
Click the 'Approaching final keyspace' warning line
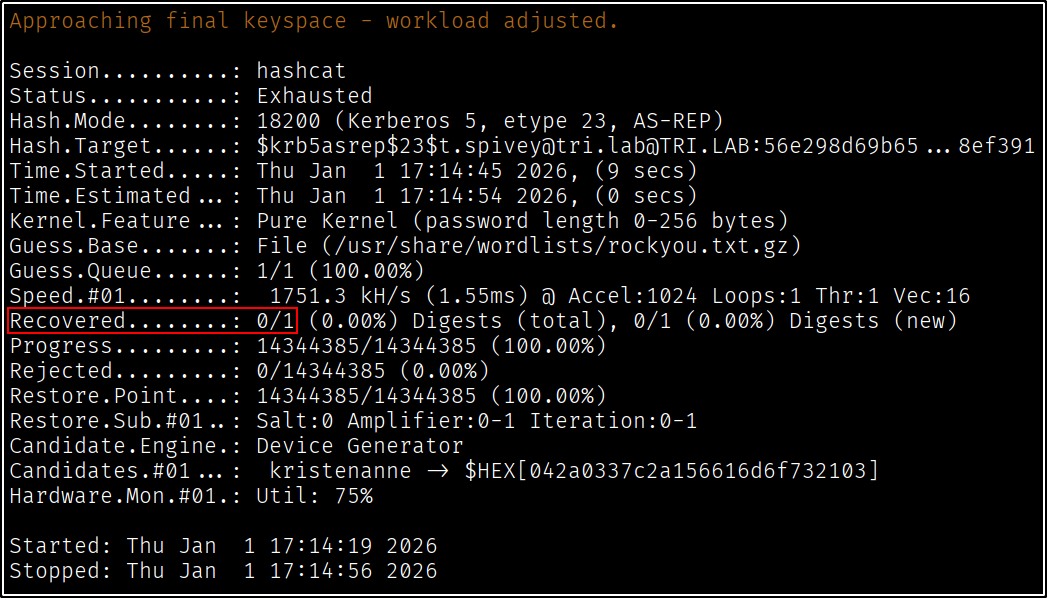tap(313, 21)
